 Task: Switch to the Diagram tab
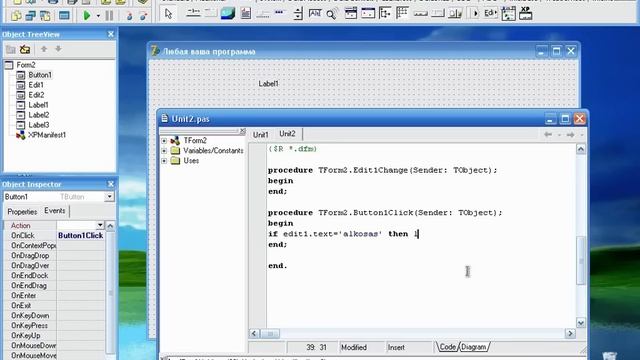(473, 347)
